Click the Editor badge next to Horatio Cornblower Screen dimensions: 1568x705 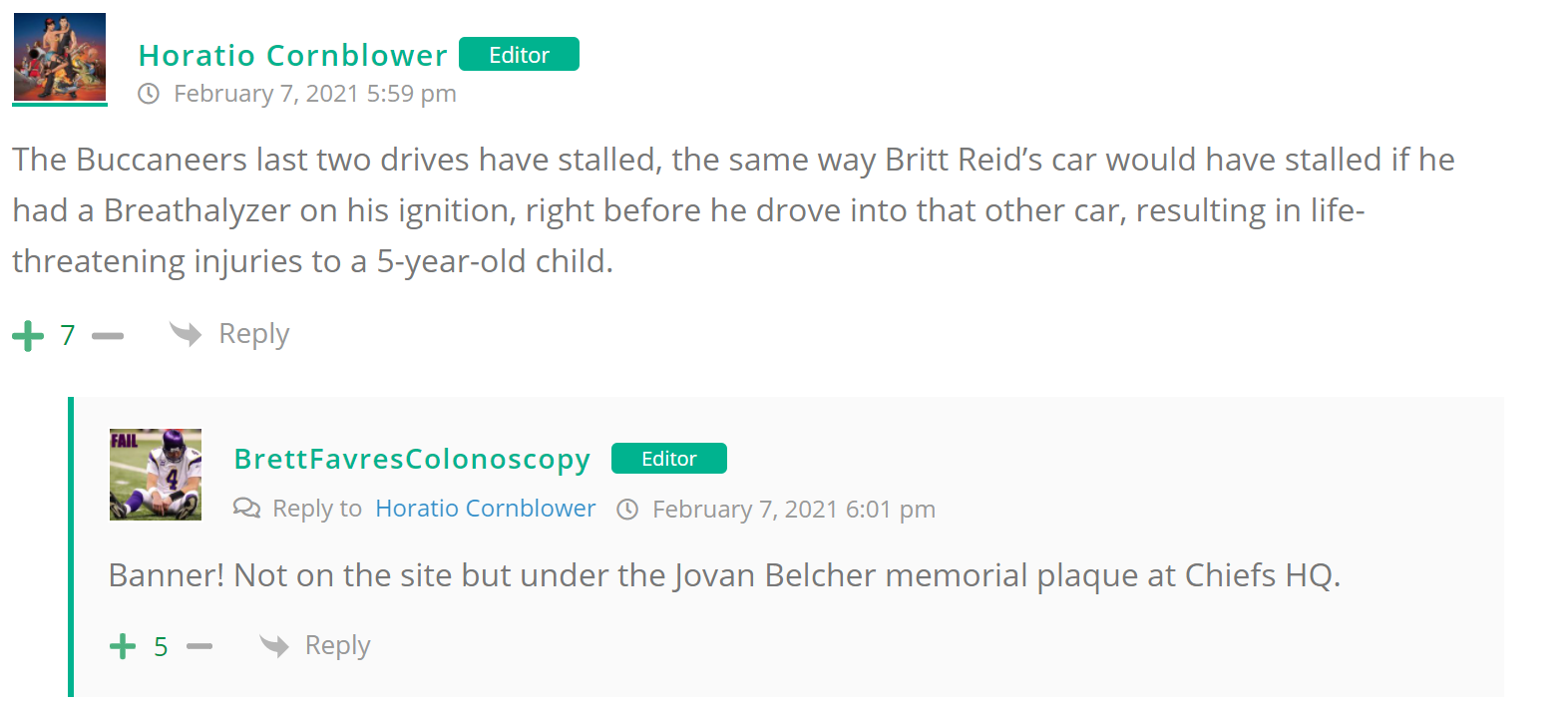pyautogui.click(x=519, y=55)
